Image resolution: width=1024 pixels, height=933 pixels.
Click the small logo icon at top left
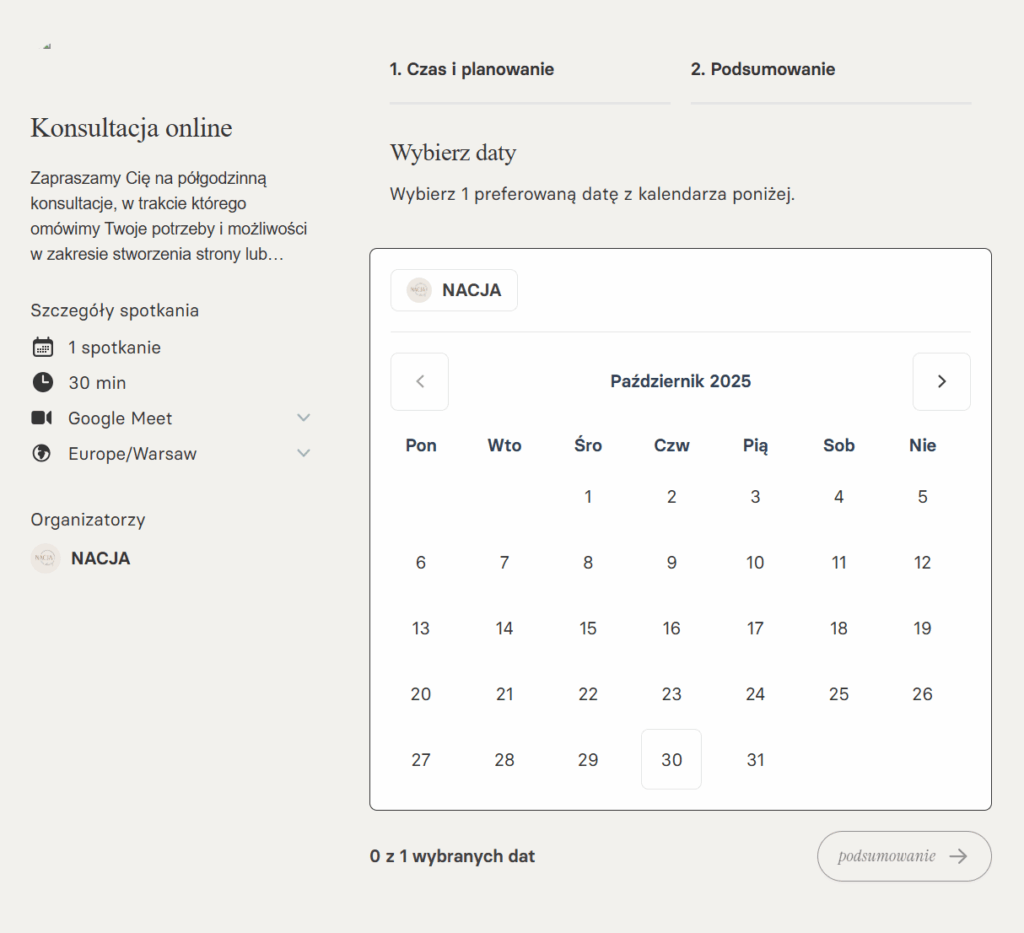[x=47, y=46]
